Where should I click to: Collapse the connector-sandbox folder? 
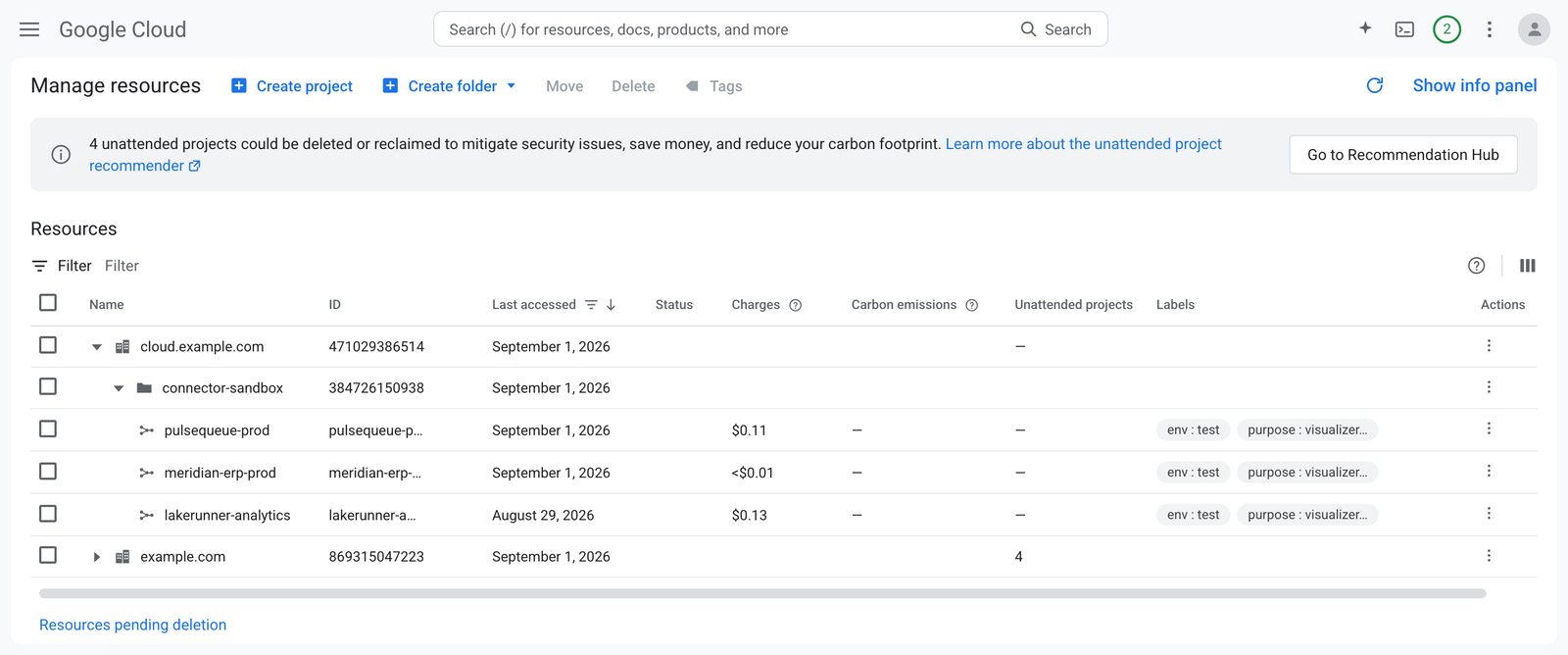pos(119,388)
